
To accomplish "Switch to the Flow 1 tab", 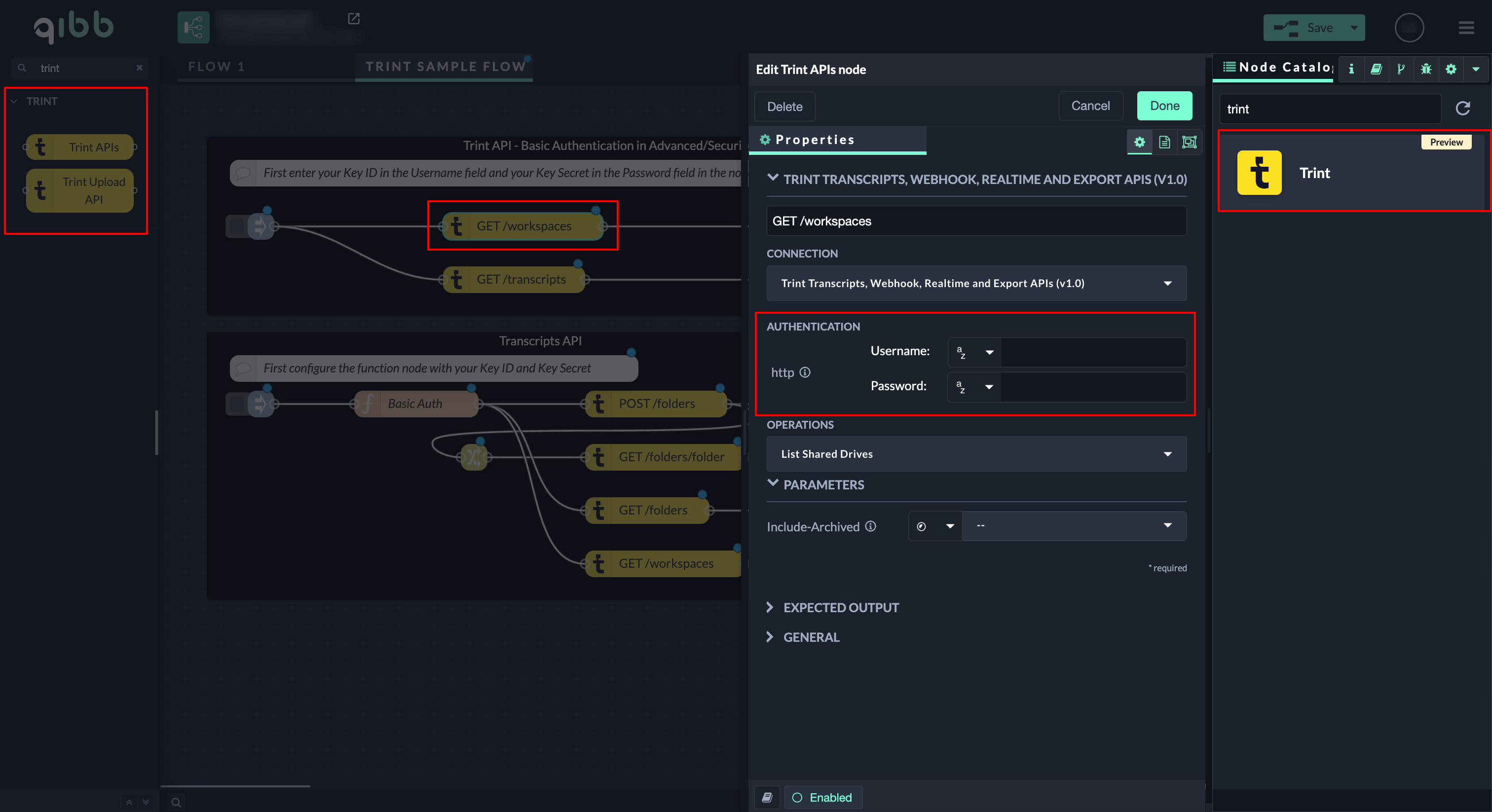I will click(x=216, y=67).
